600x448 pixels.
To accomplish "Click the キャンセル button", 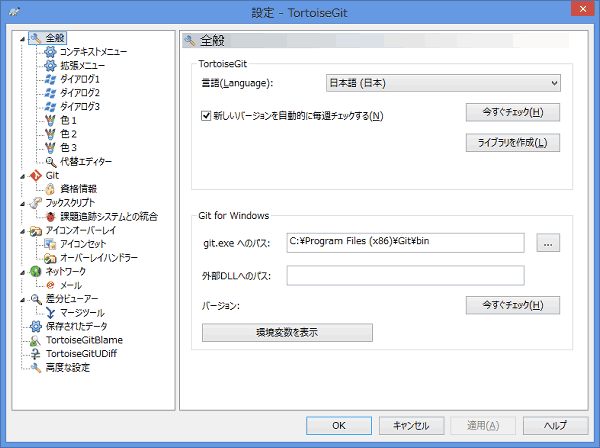I will tap(411, 426).
